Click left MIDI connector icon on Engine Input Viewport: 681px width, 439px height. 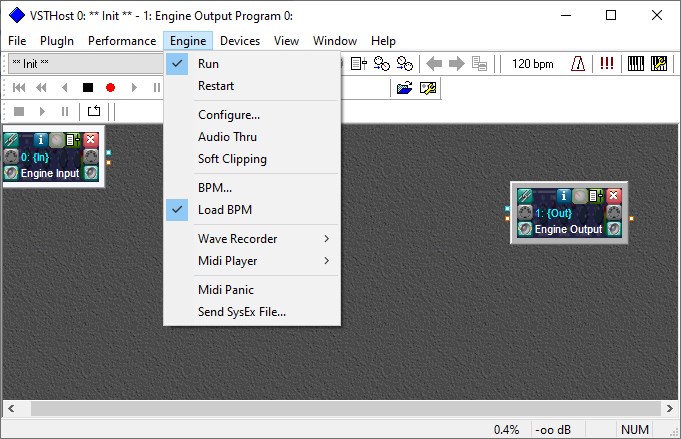pos(11,156)
